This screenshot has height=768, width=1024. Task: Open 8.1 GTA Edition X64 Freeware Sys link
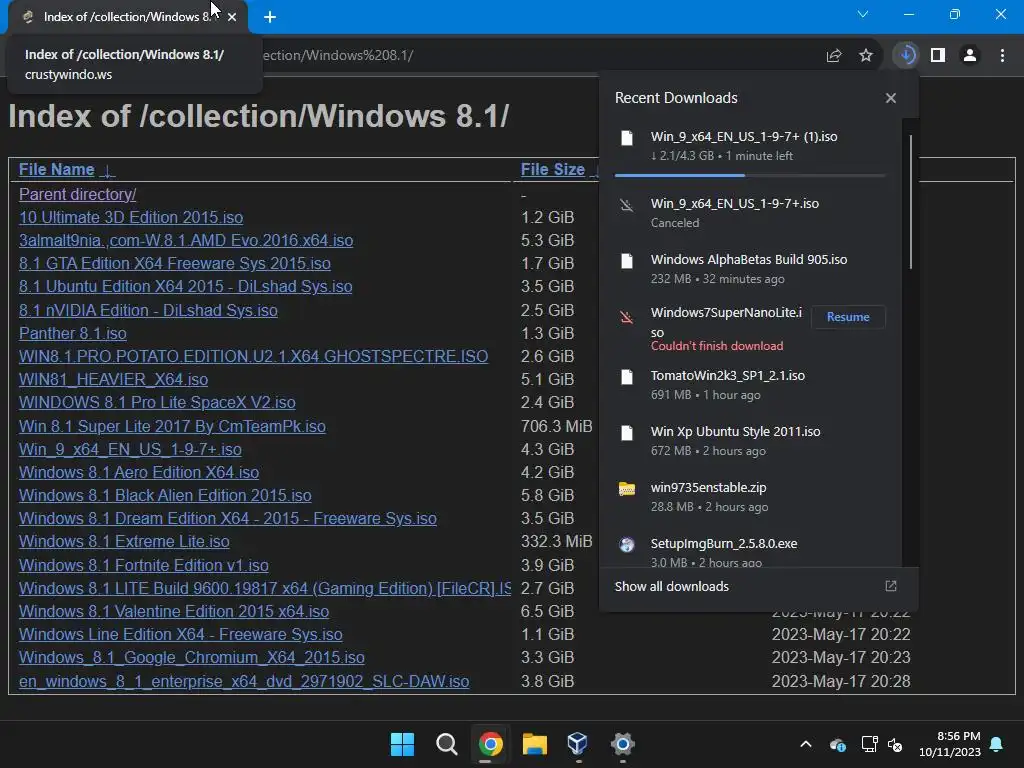pyautogui.click(x=174, y=263)
